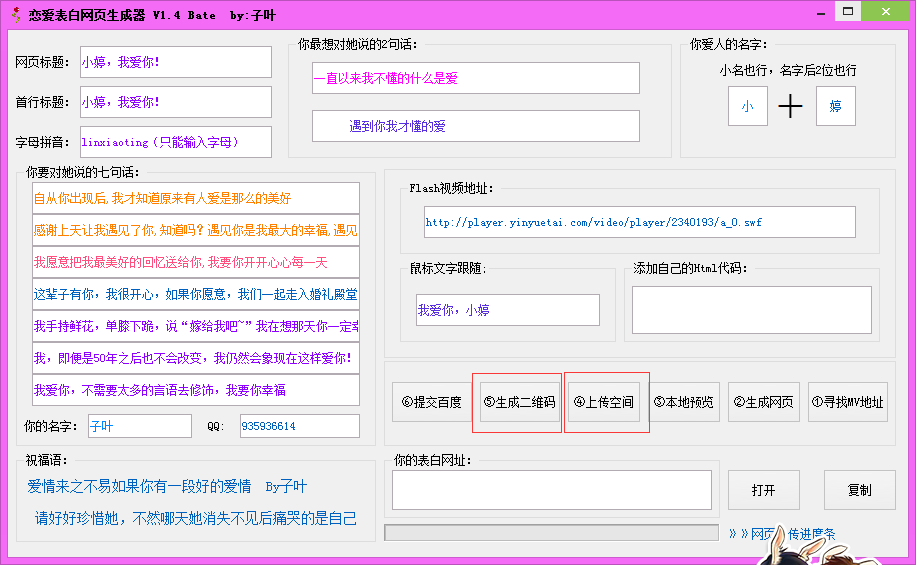The width and height of the screenshot is (916, 565).
Task: Click the first lover name box 小
Action: coord(747,106)
